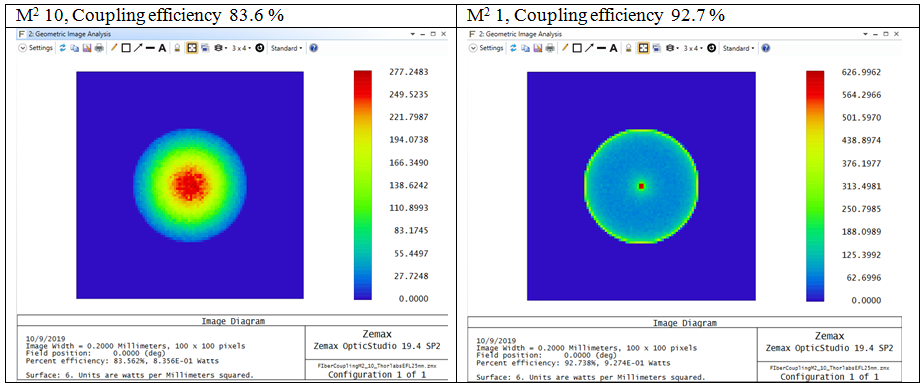The image size is (924, 385).
Task: Select the pencil annotation tool in M² 1 window
Action: [565, 48]
